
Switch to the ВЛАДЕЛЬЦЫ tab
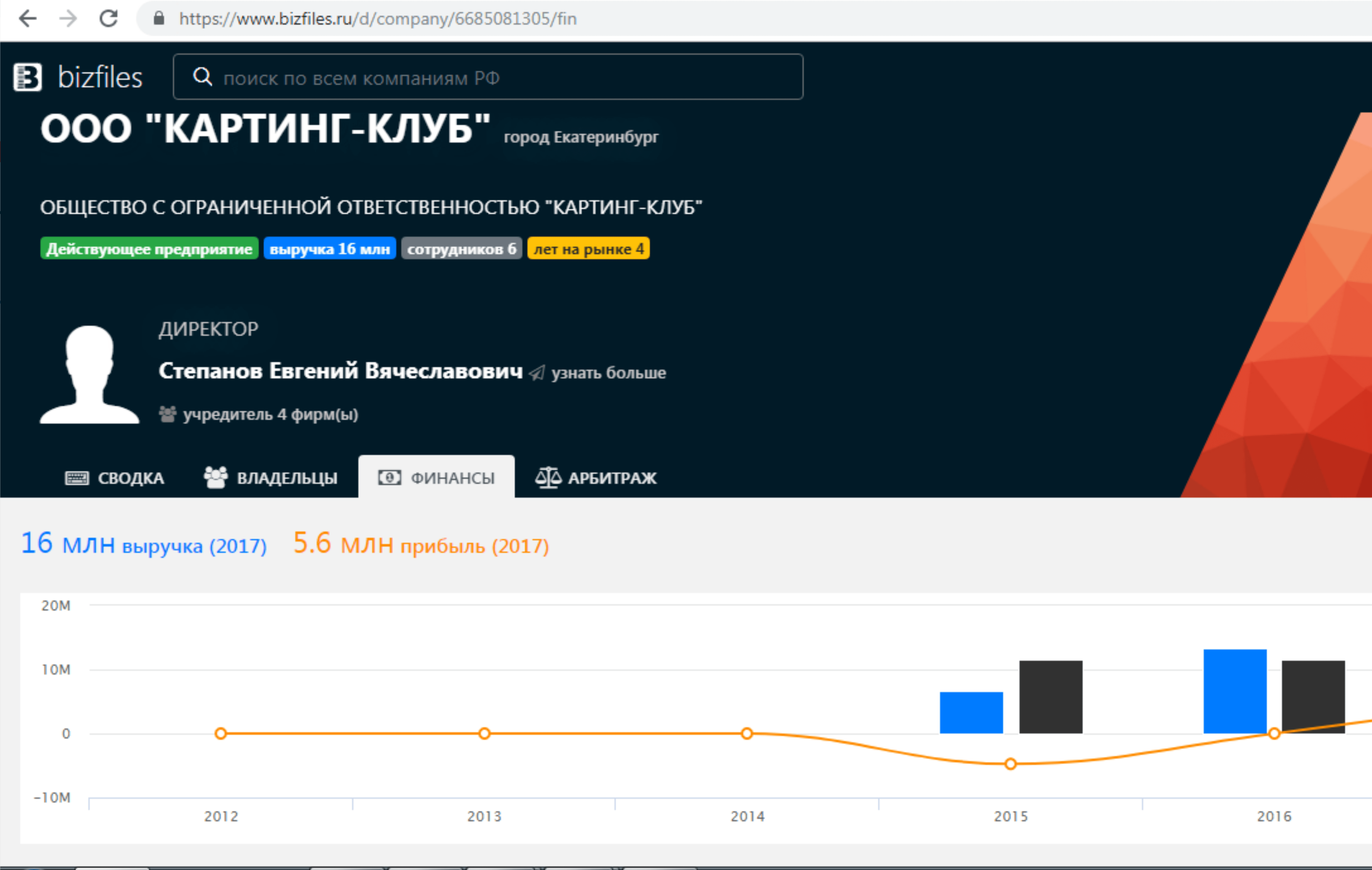coord(271,477)
